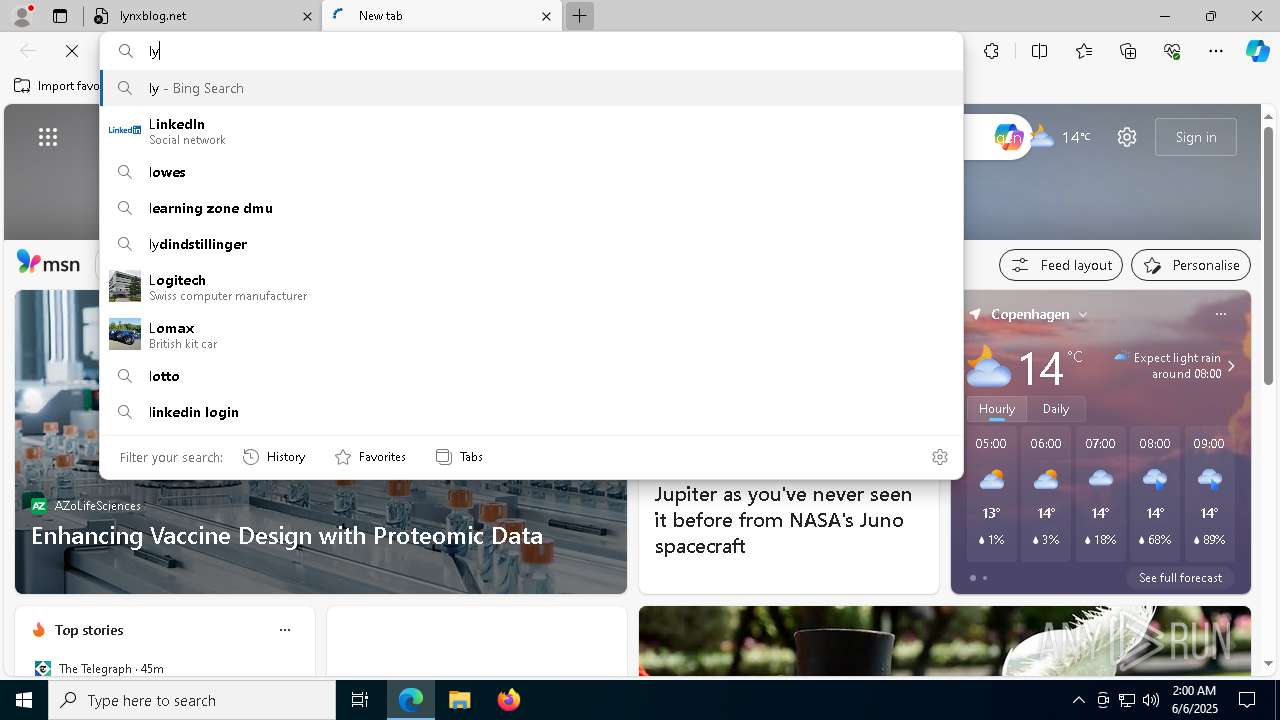Screen dimensions: 1280x720
Task: Open Favorites star icon
Action: tap(1084, 51)
